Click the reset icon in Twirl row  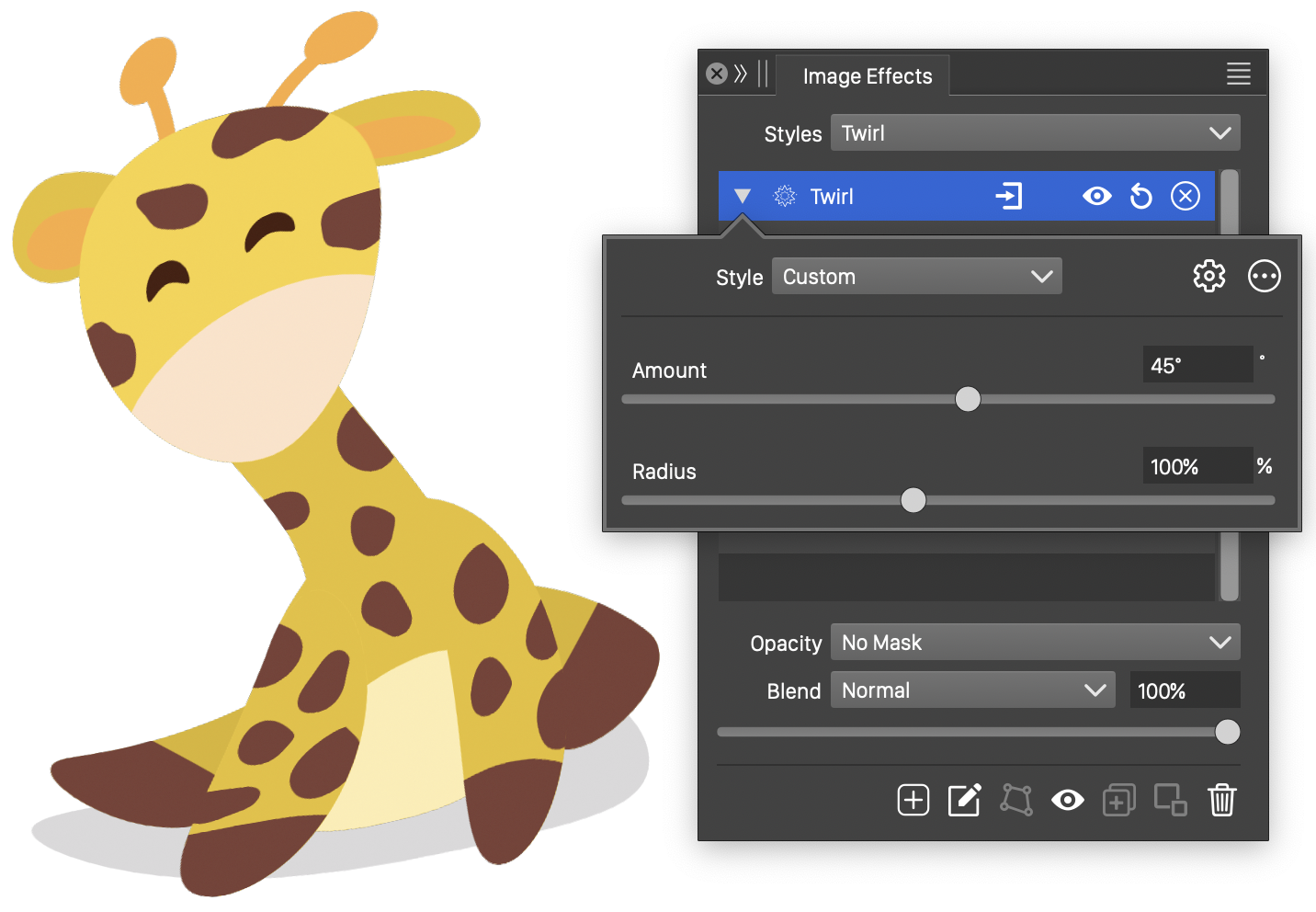tap(1140, 197)
